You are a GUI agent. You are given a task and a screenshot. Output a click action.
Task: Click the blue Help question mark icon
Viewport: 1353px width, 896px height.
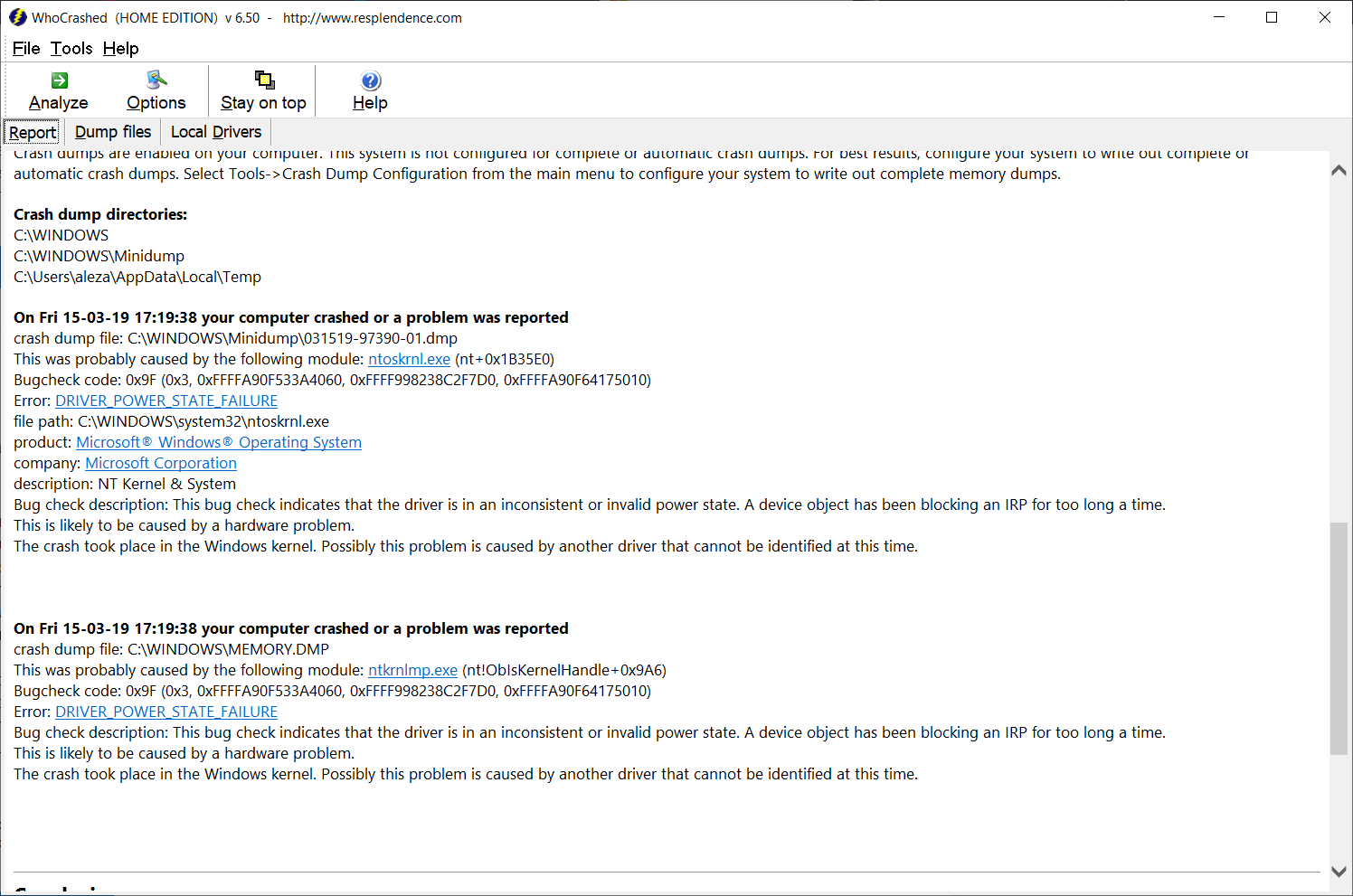371,80
